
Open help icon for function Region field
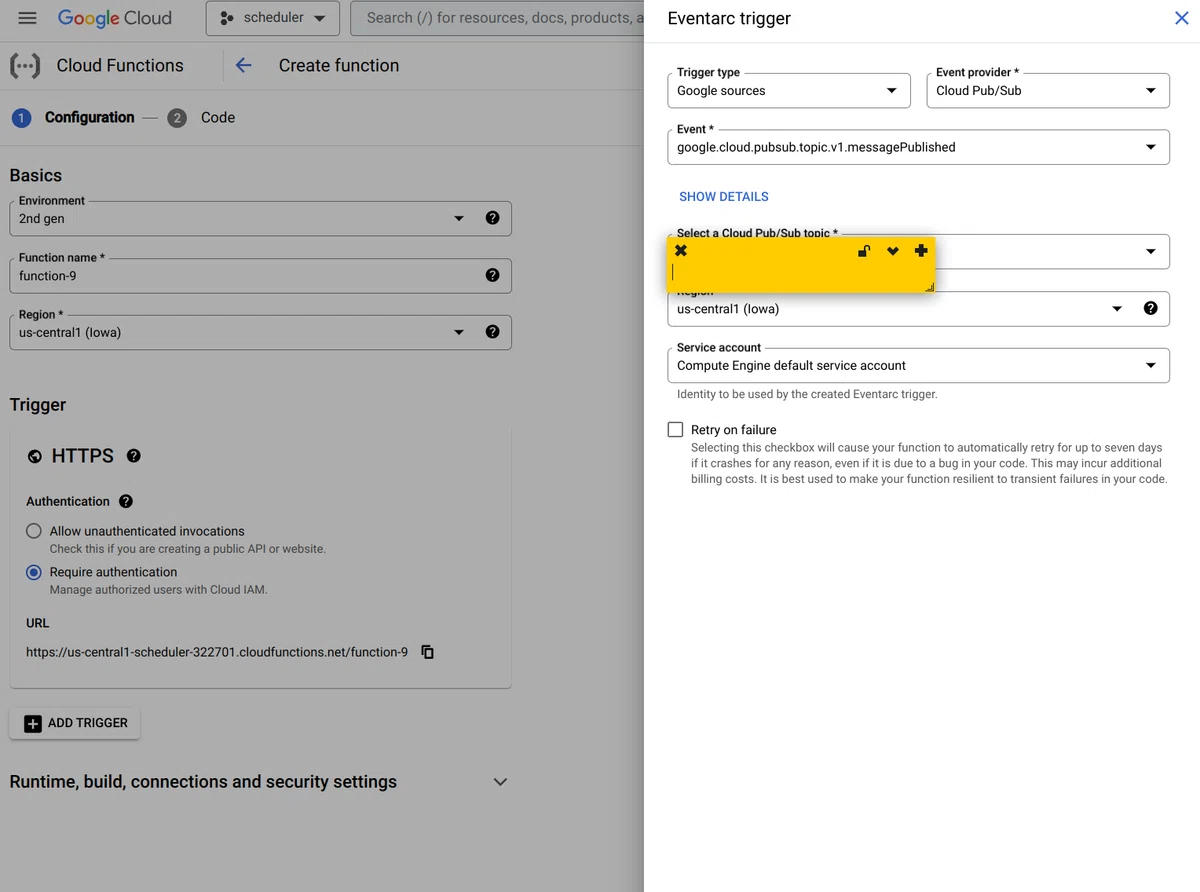pos(492,332)
